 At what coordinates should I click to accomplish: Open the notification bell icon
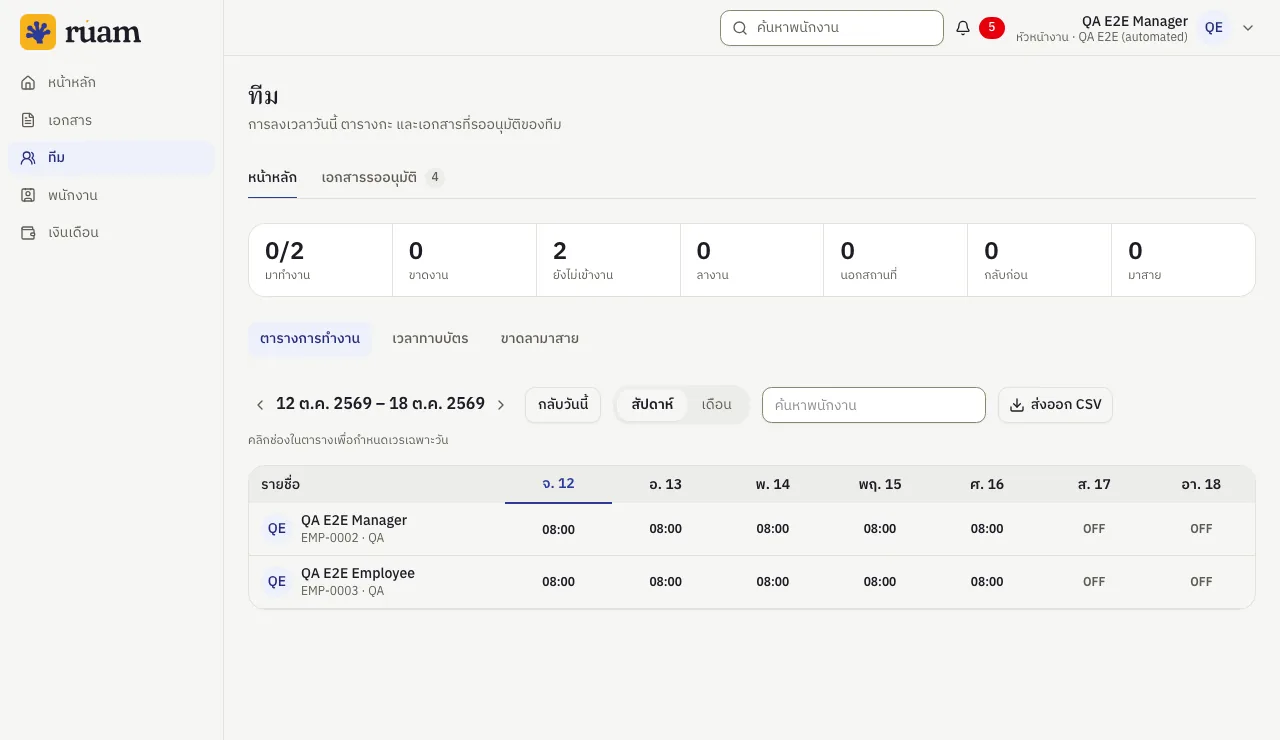(x=963, y=28)
